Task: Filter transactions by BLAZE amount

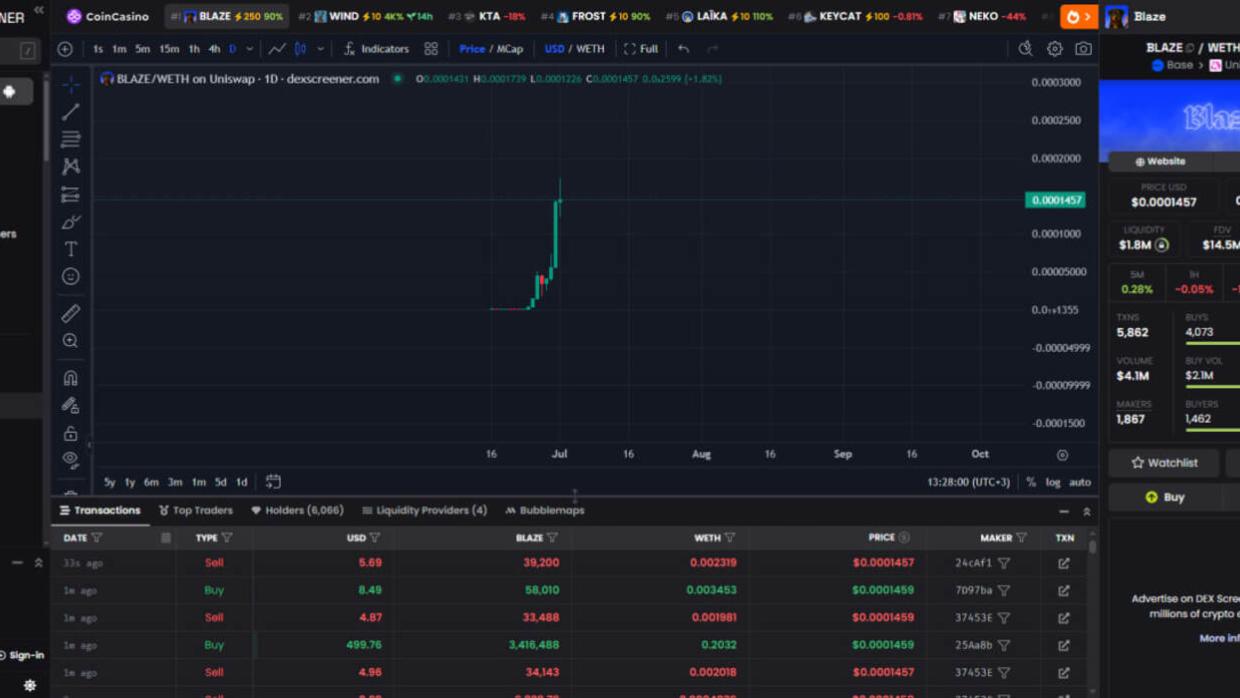Action: pyautogui.click(x=552, y=538)
